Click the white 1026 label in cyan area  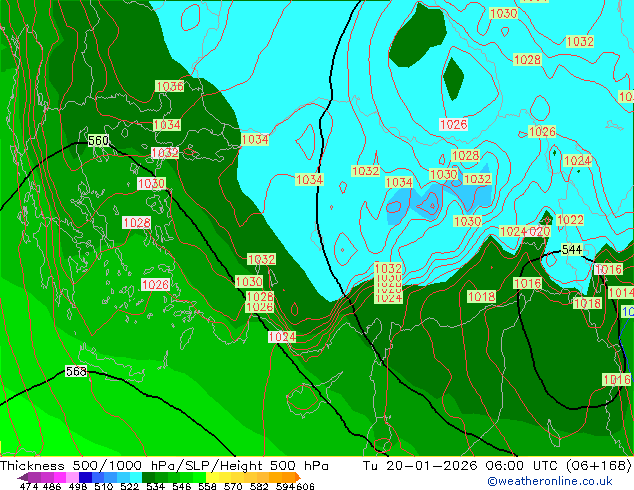point(453,125)
